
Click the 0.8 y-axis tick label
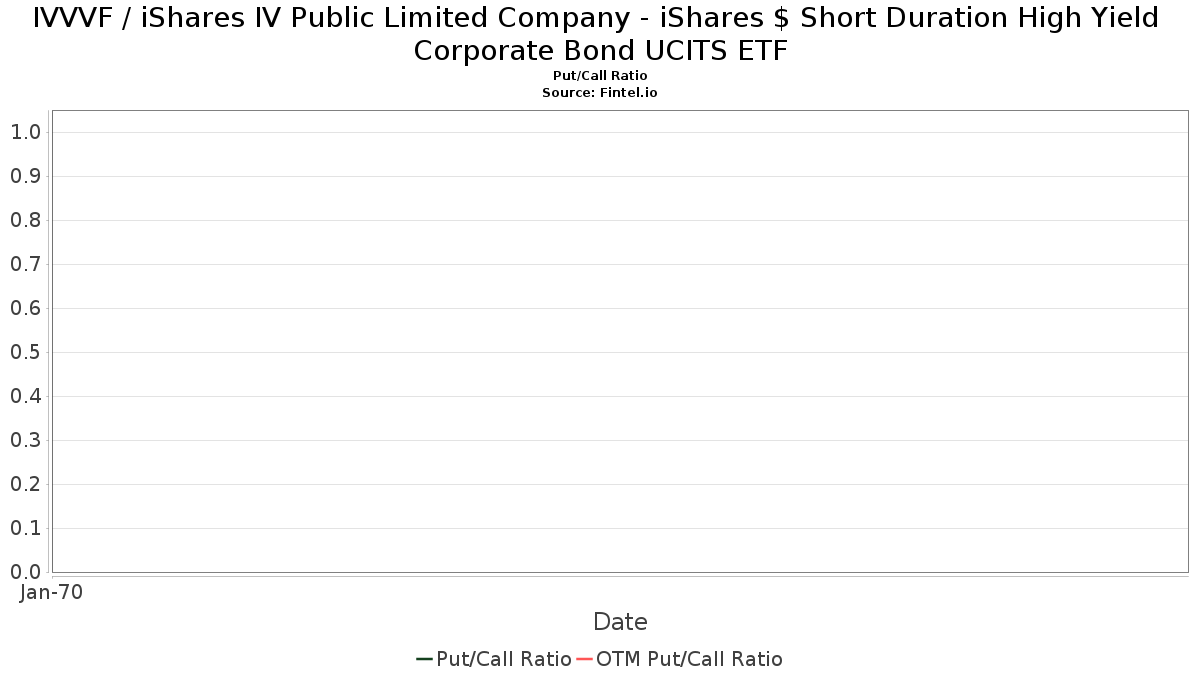click(25, 220)
